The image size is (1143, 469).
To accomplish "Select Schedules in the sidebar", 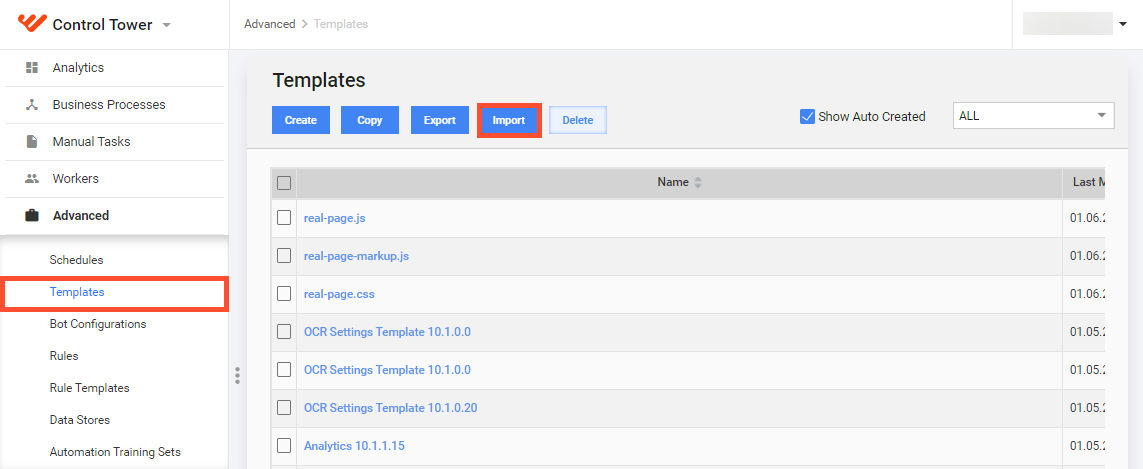I will click(77, 260).
